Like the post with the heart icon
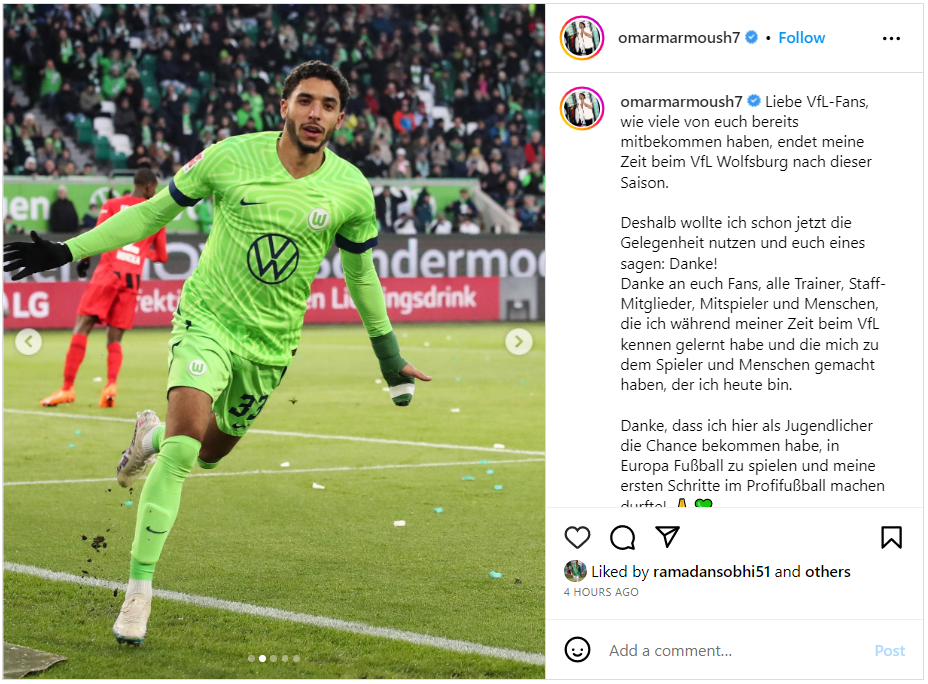Image resolution: width=928 pixels, height=684 pixels. coord(577,537)
